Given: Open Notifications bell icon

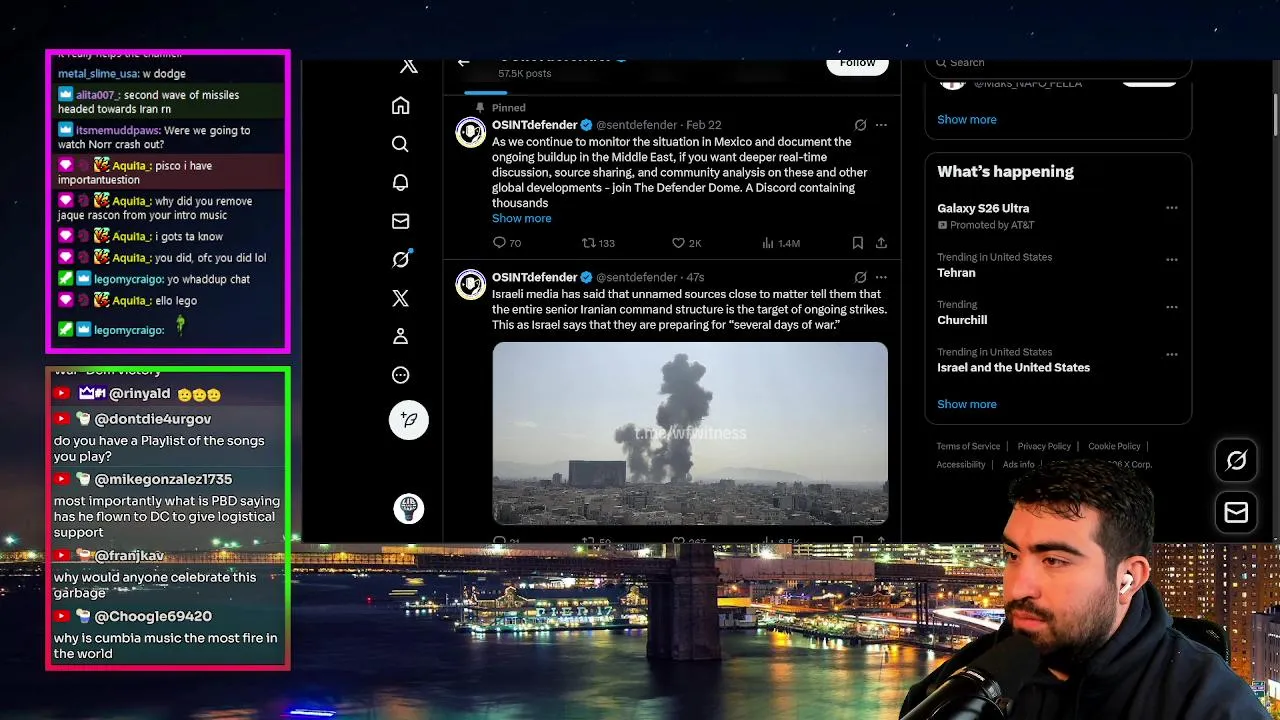Looking at the screenshot, I should pyautogui.click(x=400, y=183).
